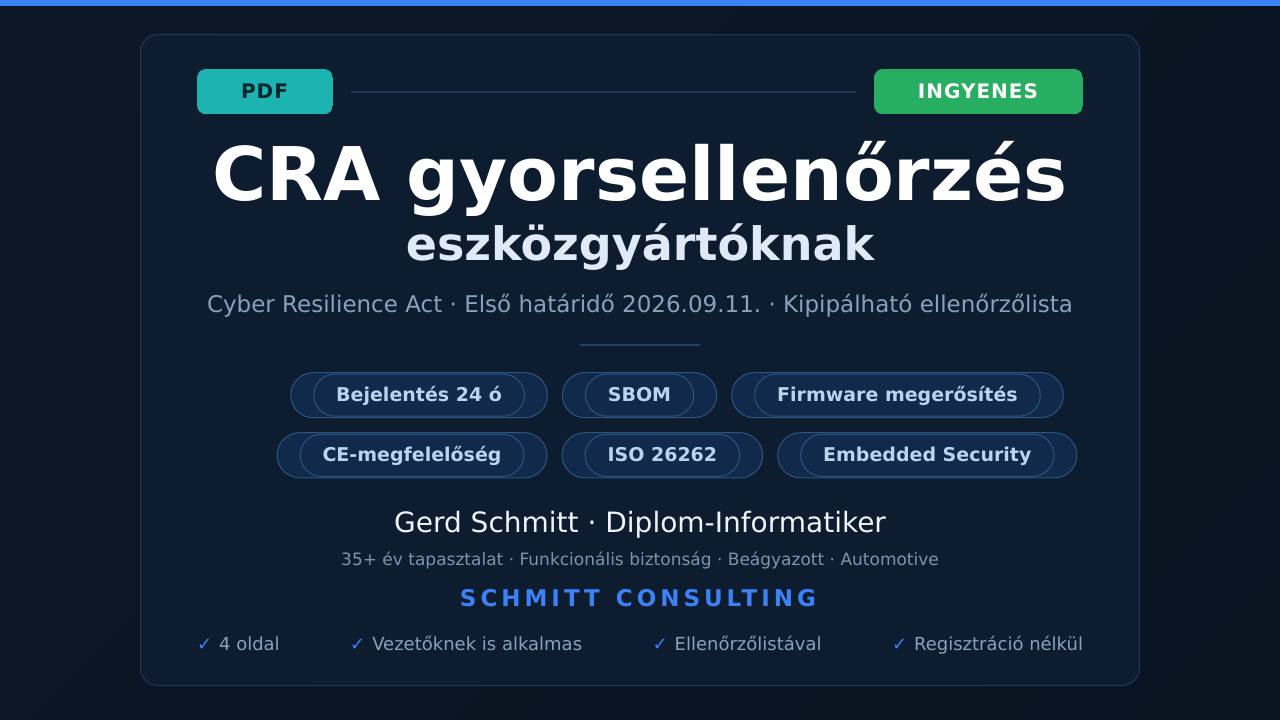Click the green INGYENES badge
This screenshot has width=1280, height=720.
(978, 91)
